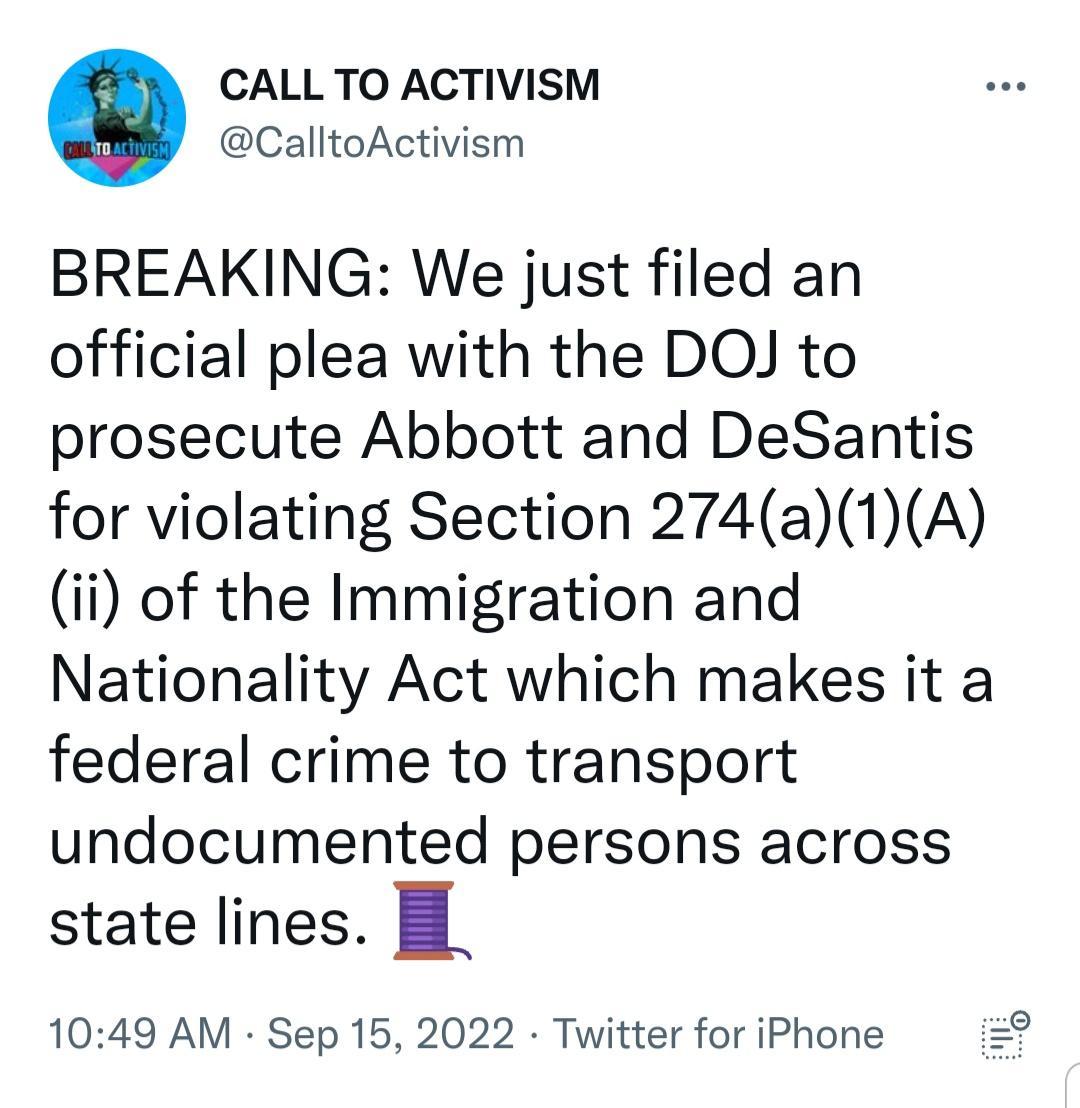Select the CALL TO ACTIVISM display name

click(410, 85)
